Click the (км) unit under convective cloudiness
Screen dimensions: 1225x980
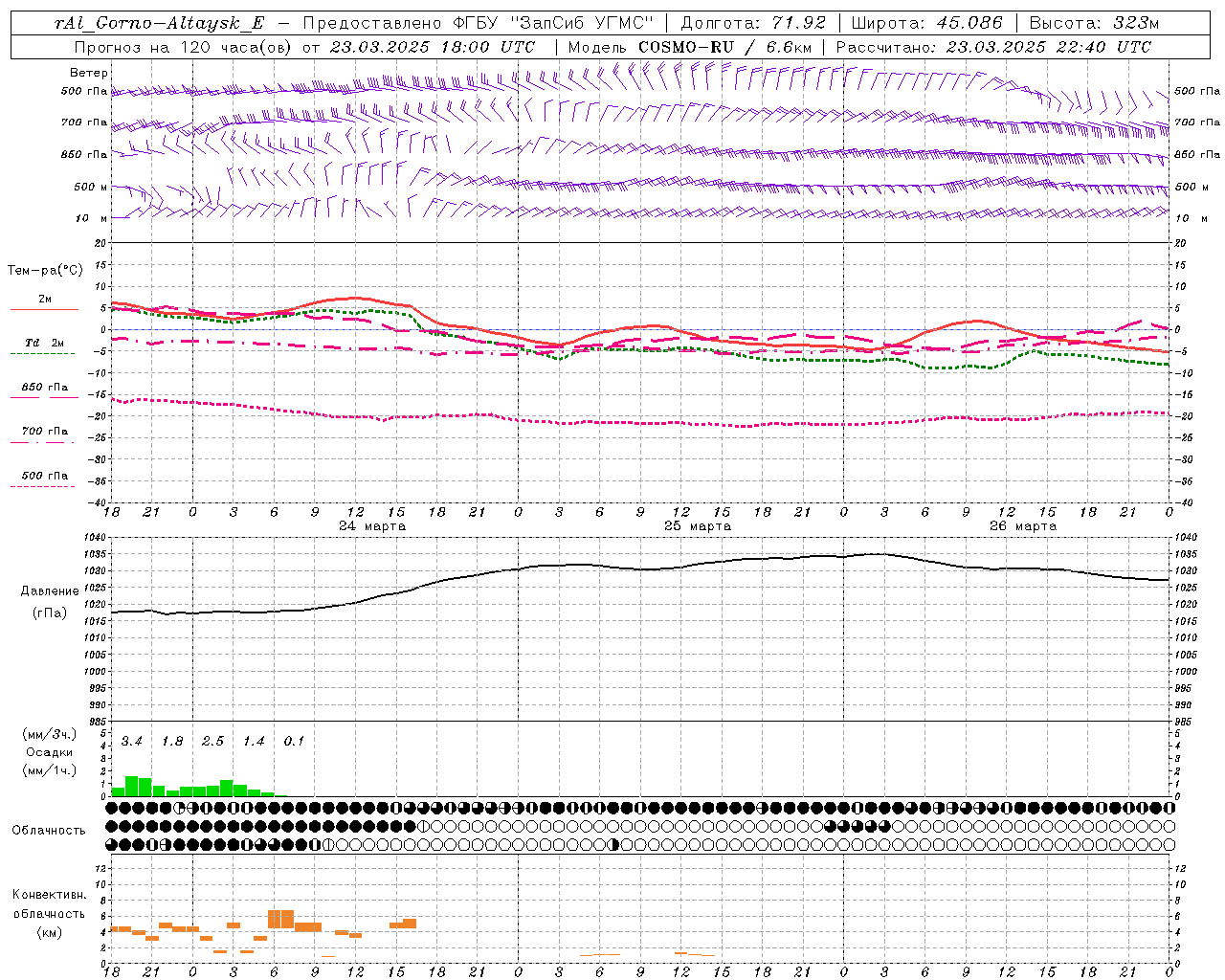pyautogui.click(x=50, y=933)
